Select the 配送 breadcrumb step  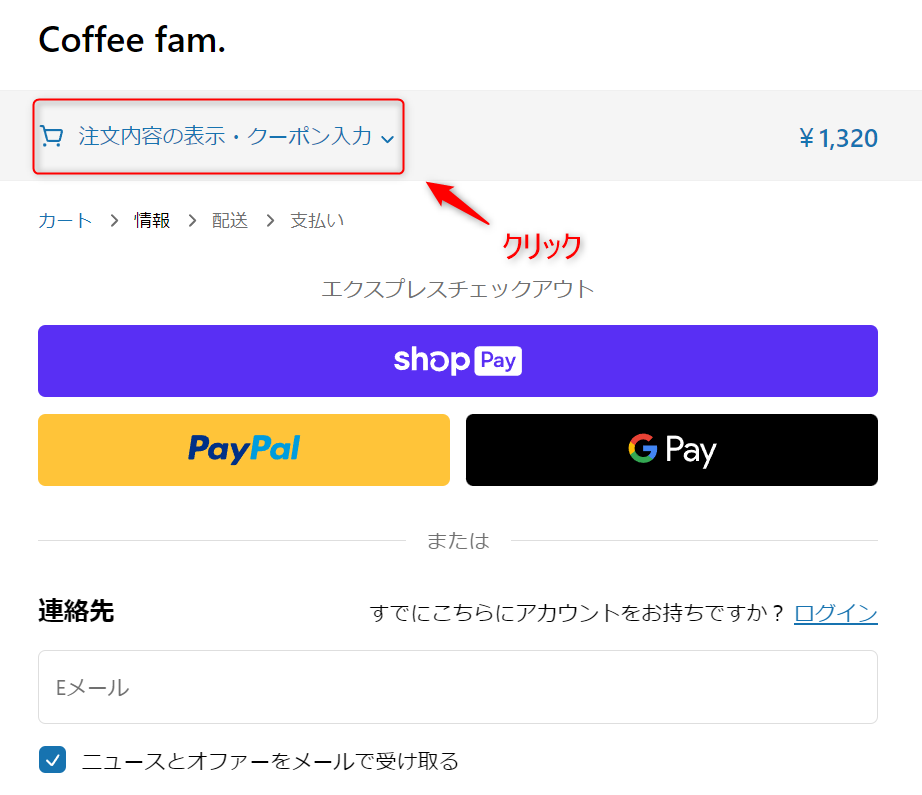point(230,221)
